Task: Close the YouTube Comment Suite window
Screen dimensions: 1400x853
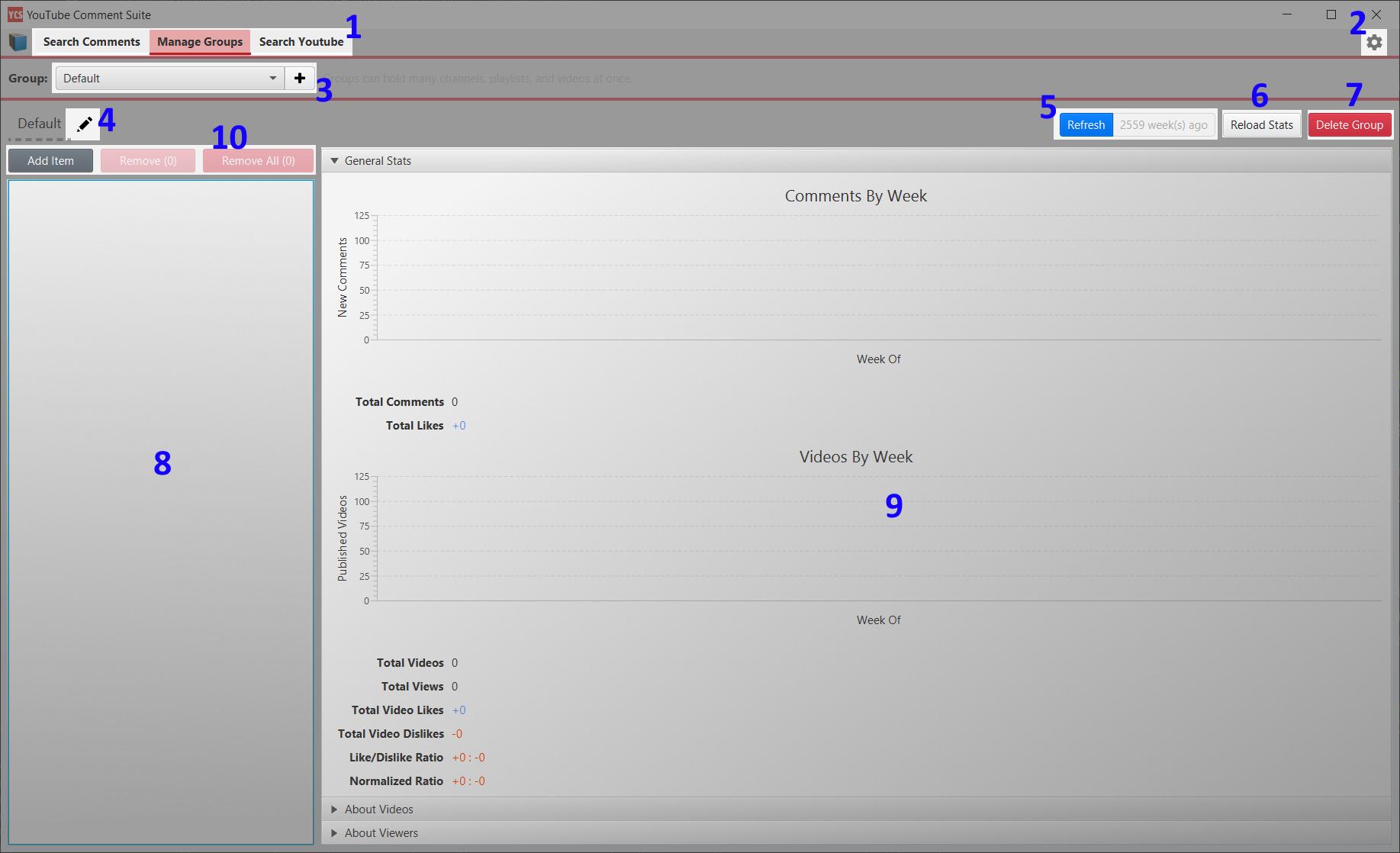Action: point(1376,14)
